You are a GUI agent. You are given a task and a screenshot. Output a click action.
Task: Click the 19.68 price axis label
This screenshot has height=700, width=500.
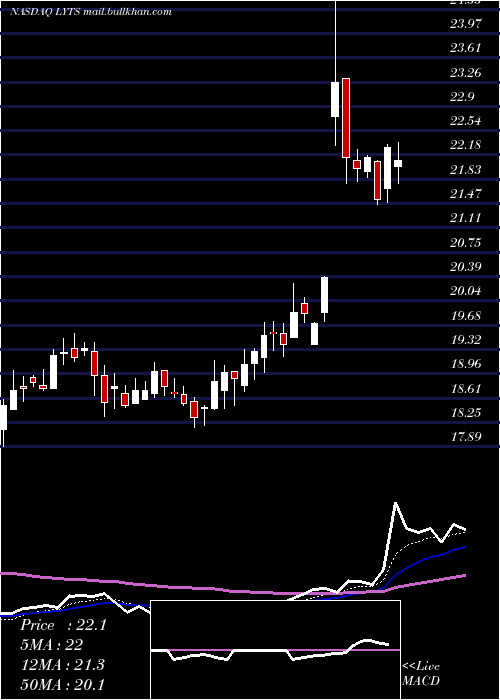point(466,315)
